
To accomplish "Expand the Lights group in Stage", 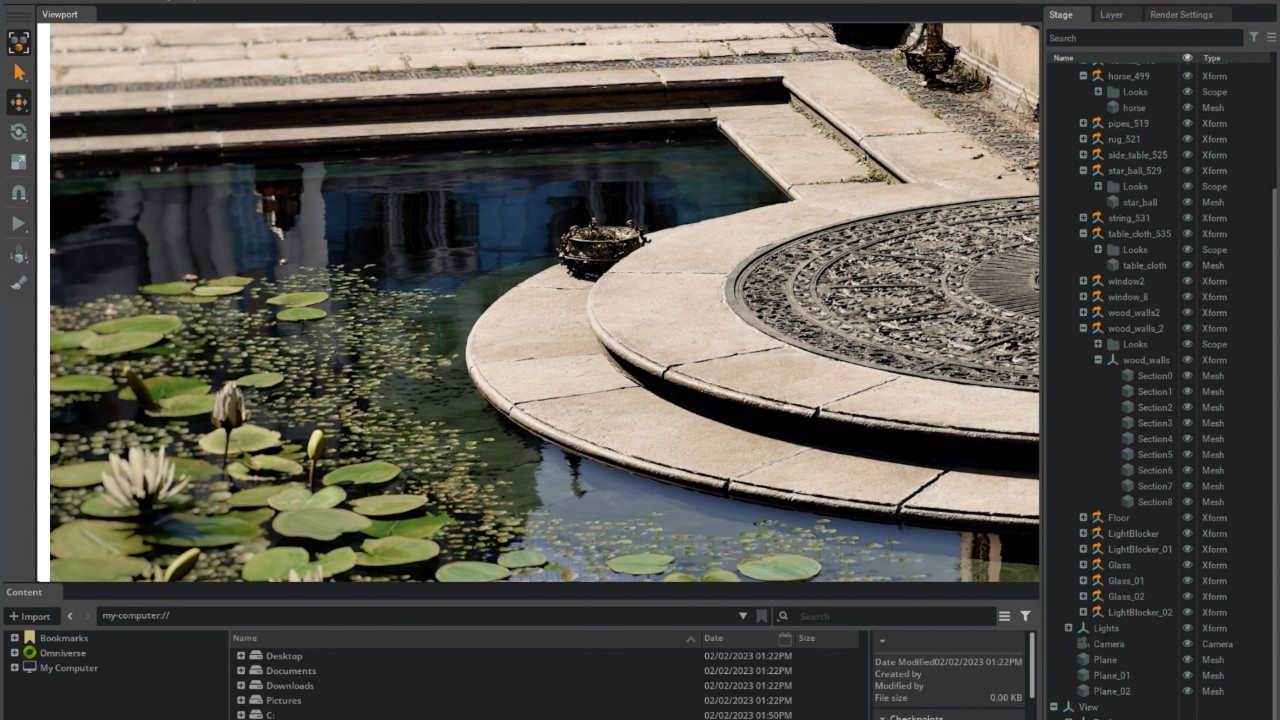I will (x=1068, y=628).
